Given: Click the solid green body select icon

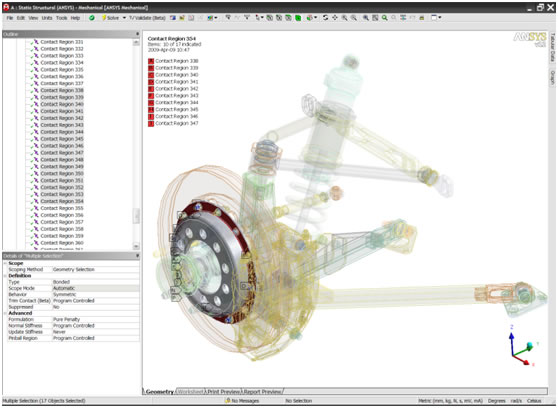Looking at the screenshot, I should [298, 17].
